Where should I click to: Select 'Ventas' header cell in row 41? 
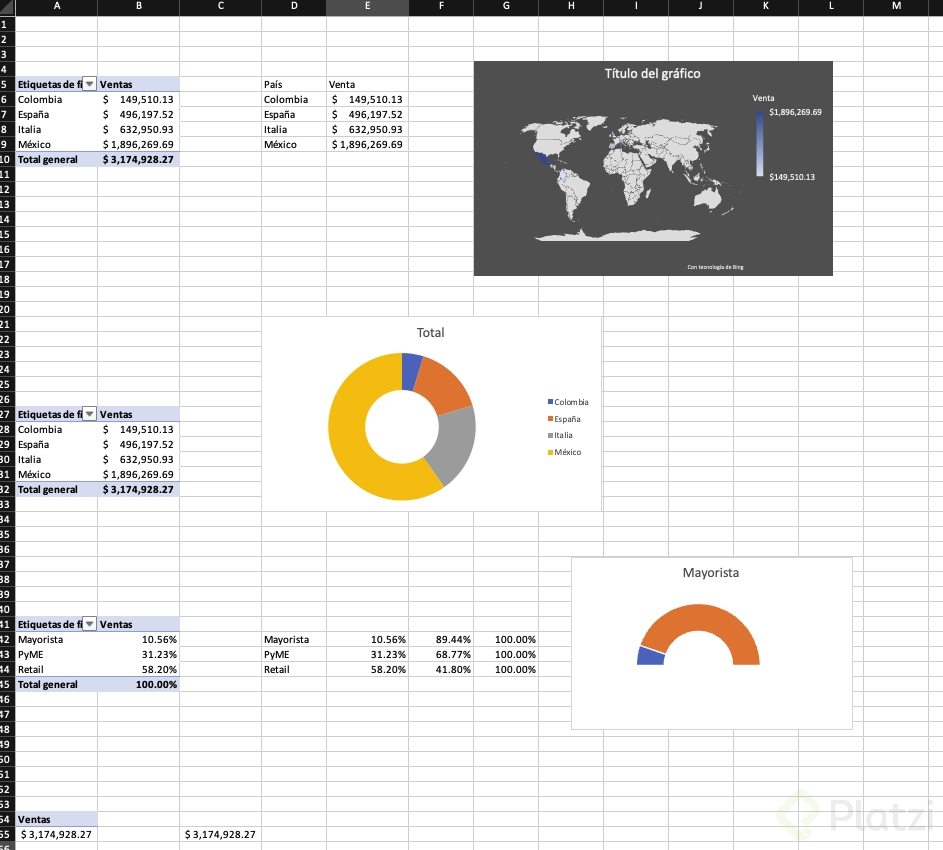138,624
